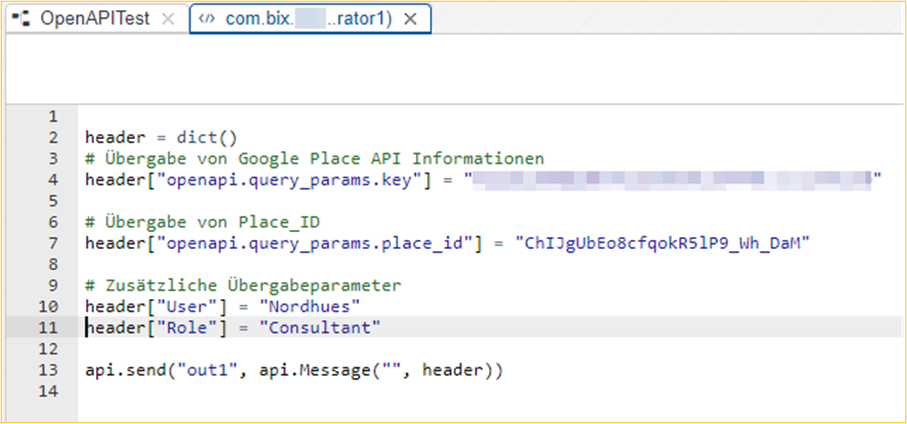Select line number 7 in the gutter
907x424 pixels.
(x=53, y=243)
